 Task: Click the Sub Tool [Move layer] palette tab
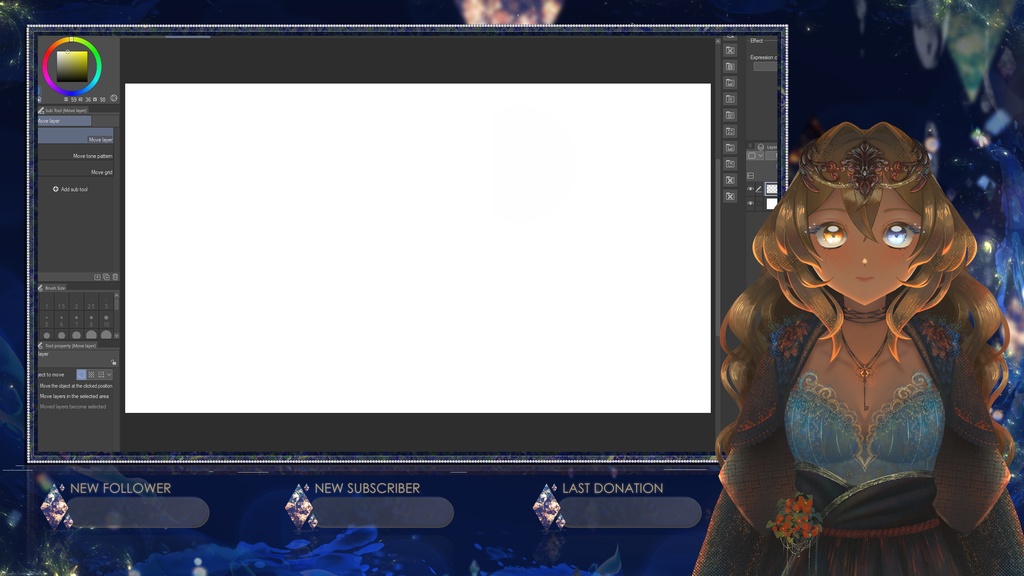(64, 110)
